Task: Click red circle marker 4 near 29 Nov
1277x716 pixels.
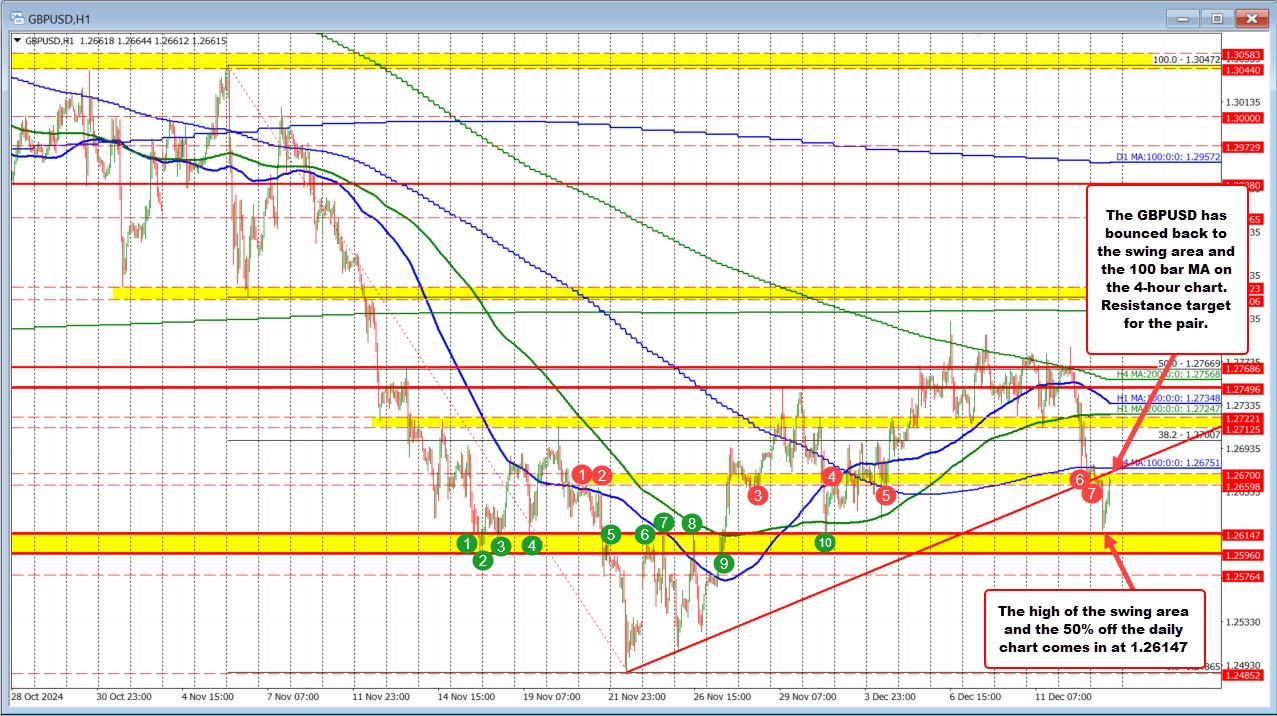Action: (831, 476)
